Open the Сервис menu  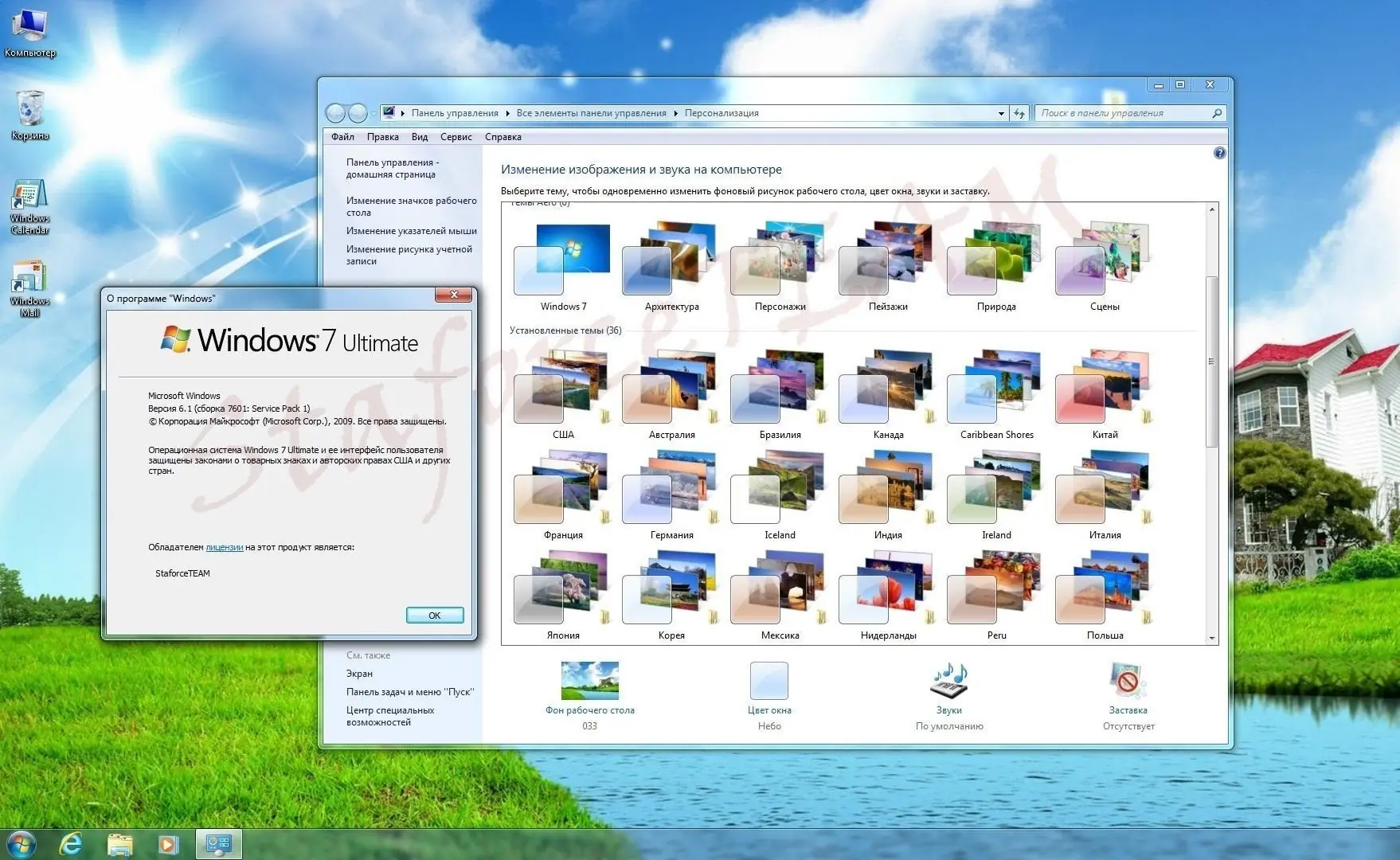click(456, 137)
